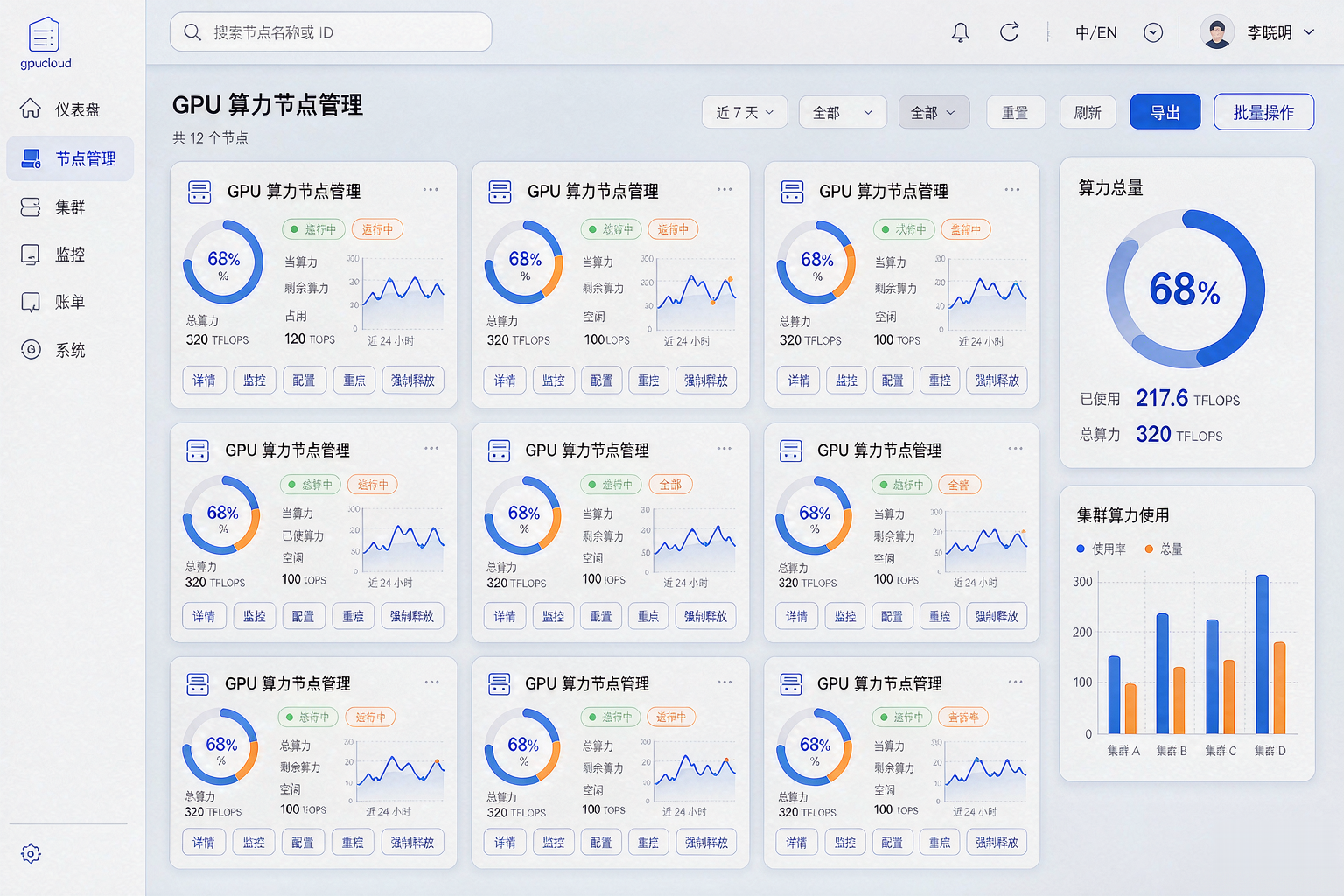
Task: Click the gpucloud logo icon
Action: pos(44,36)
